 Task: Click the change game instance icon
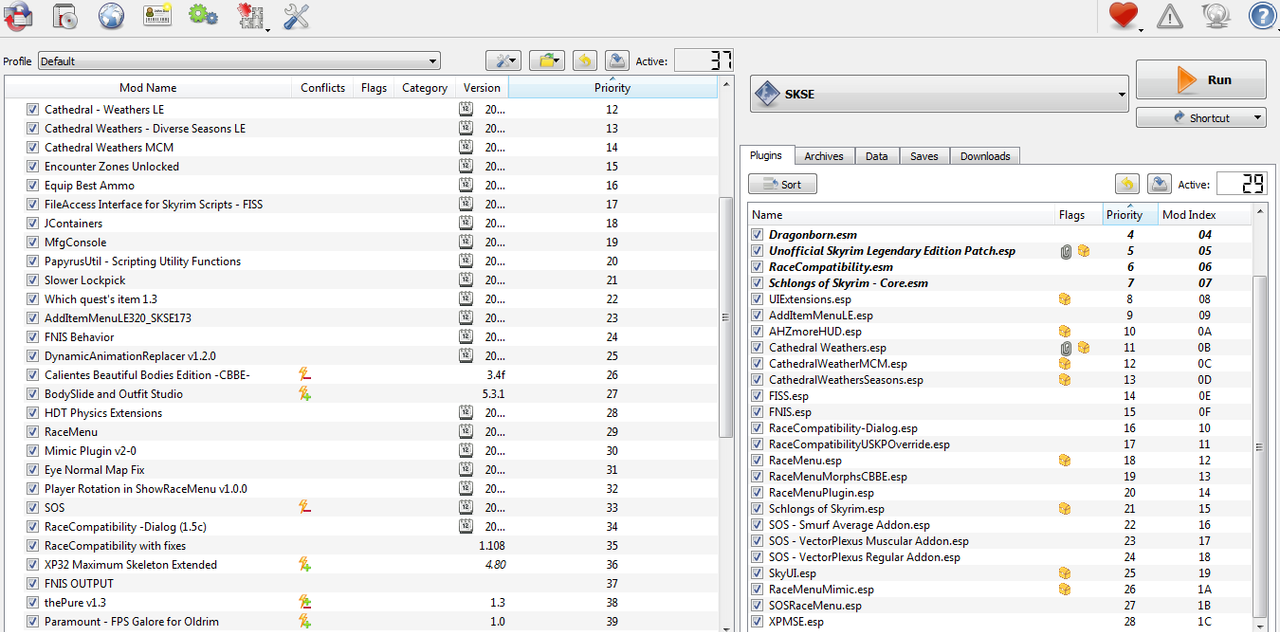[x=17, y=15]
